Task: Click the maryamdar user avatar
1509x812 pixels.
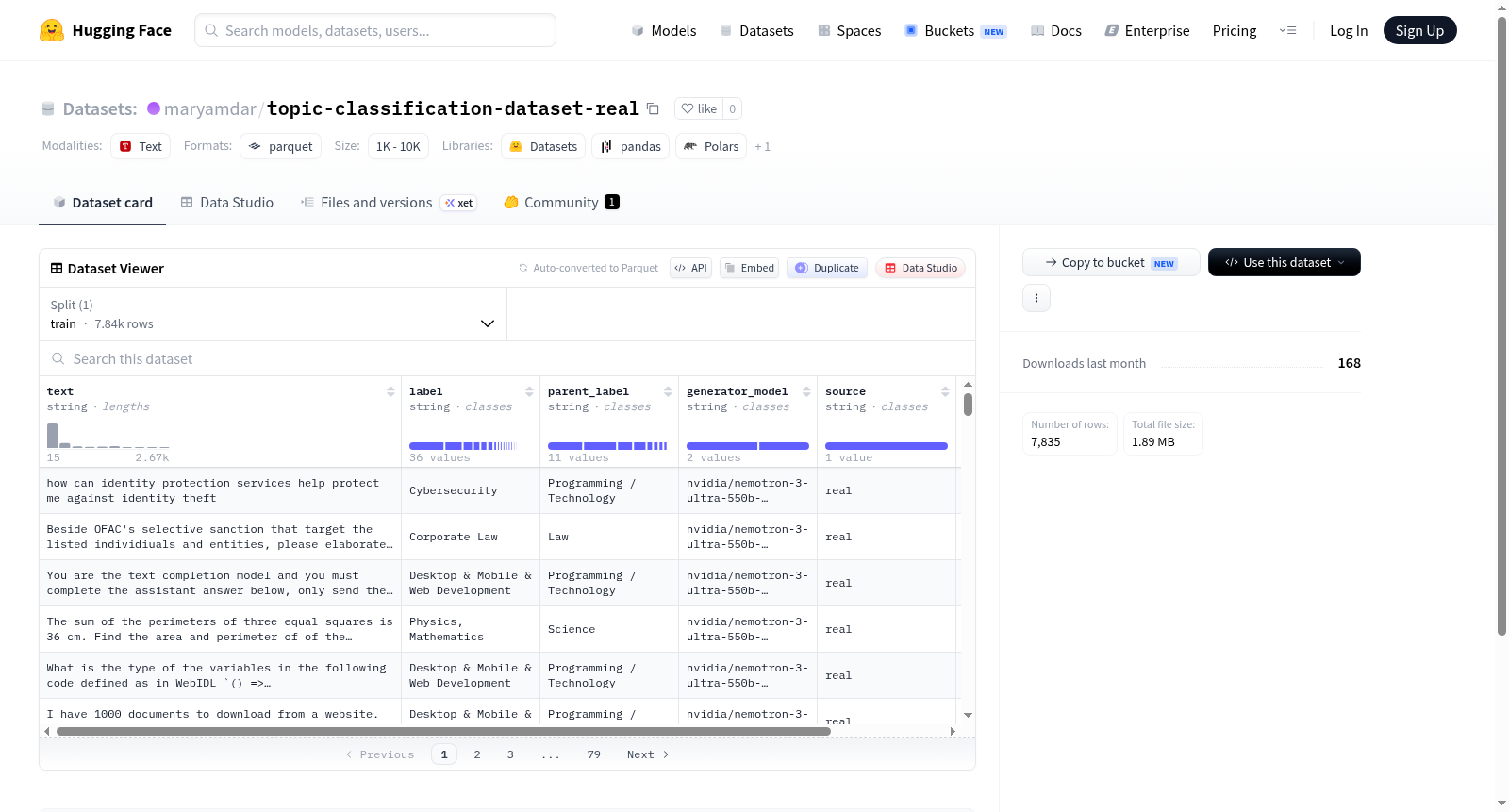Action: 154,108
